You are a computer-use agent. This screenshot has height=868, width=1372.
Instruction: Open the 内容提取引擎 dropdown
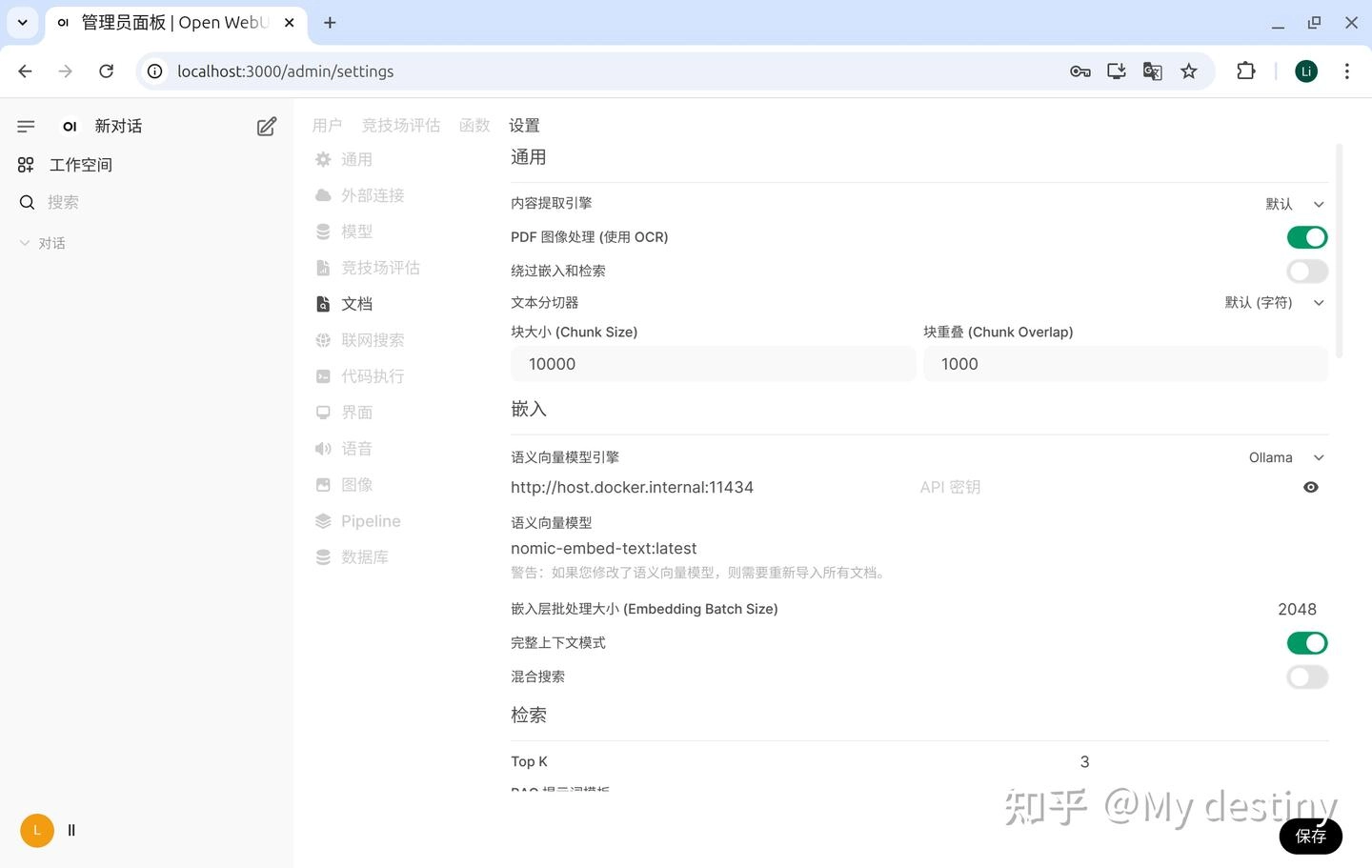(x=1295, y=204)
